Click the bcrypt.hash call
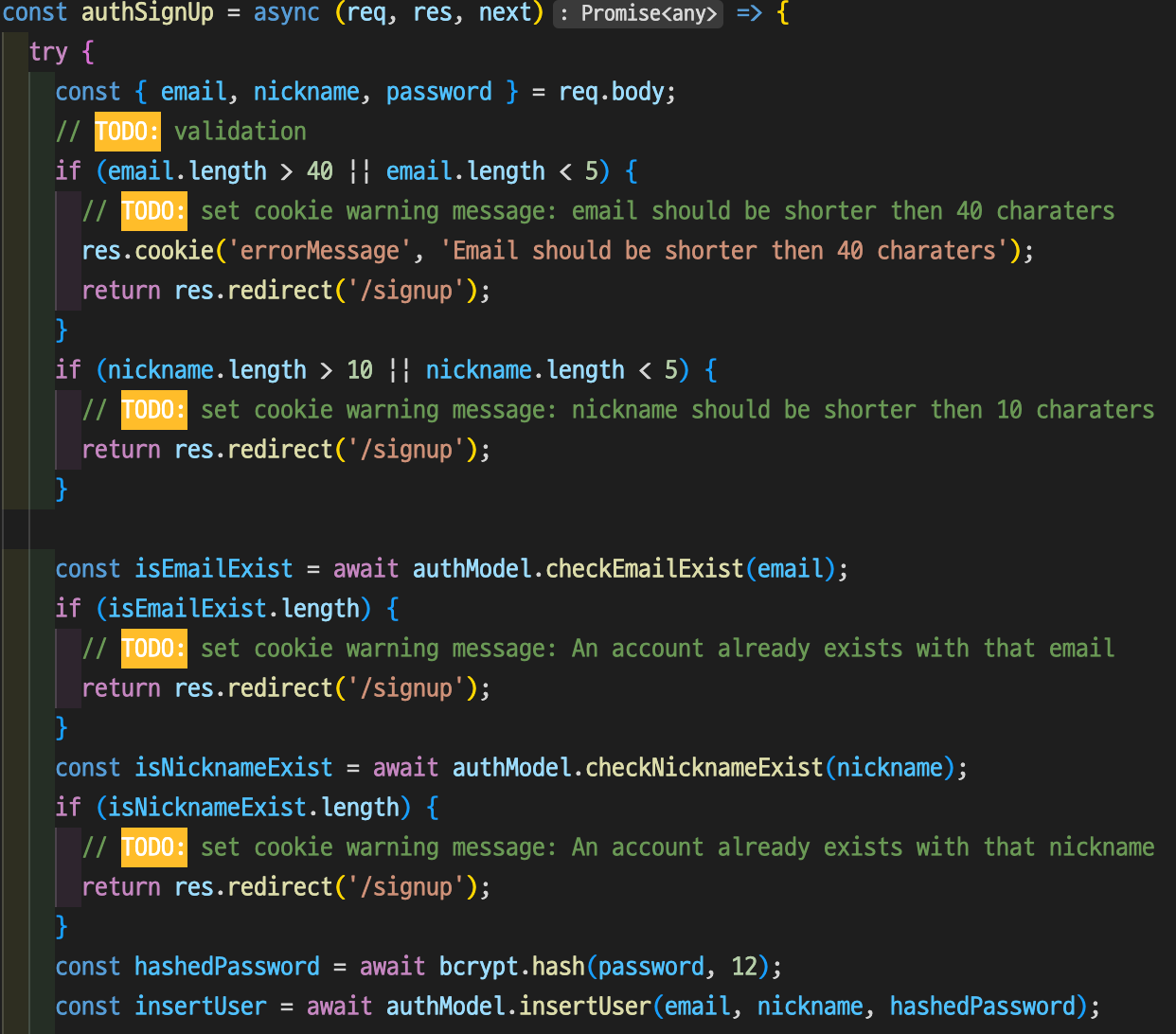This screenshot has width=1176, height=1034. tap(511, 967)
